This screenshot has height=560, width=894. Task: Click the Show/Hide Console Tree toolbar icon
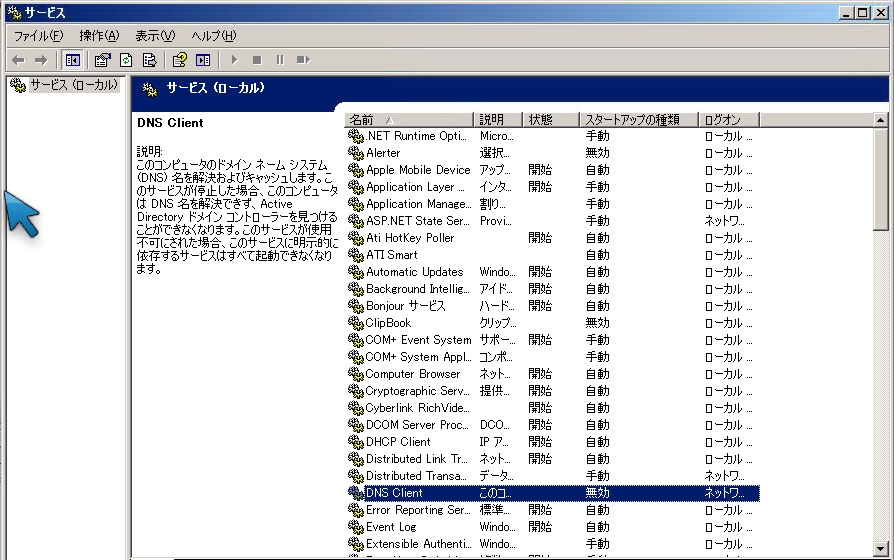point(73,60)
